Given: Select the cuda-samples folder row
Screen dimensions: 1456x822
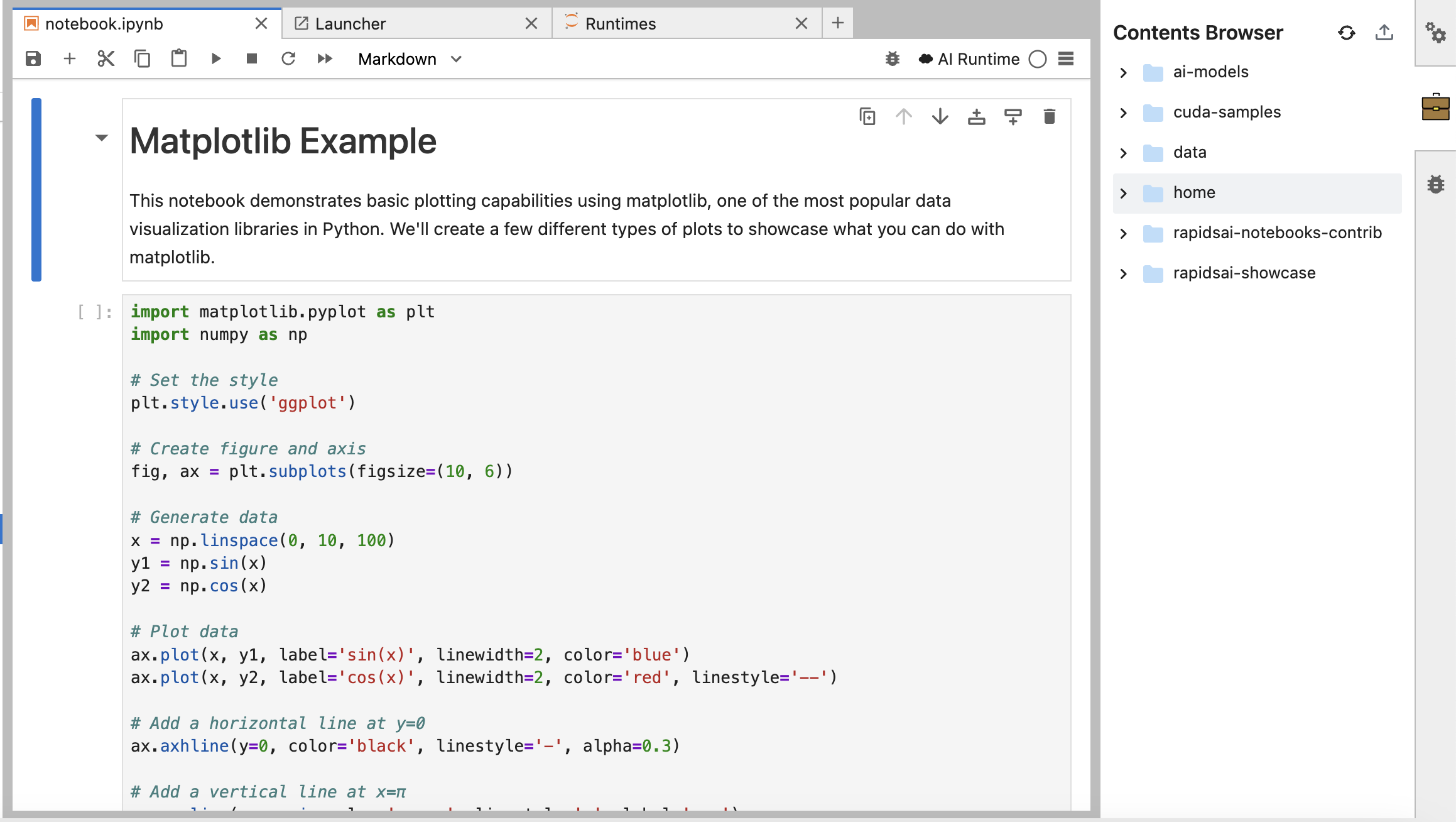Looking at the screenshot, I should pos(1258,112).
